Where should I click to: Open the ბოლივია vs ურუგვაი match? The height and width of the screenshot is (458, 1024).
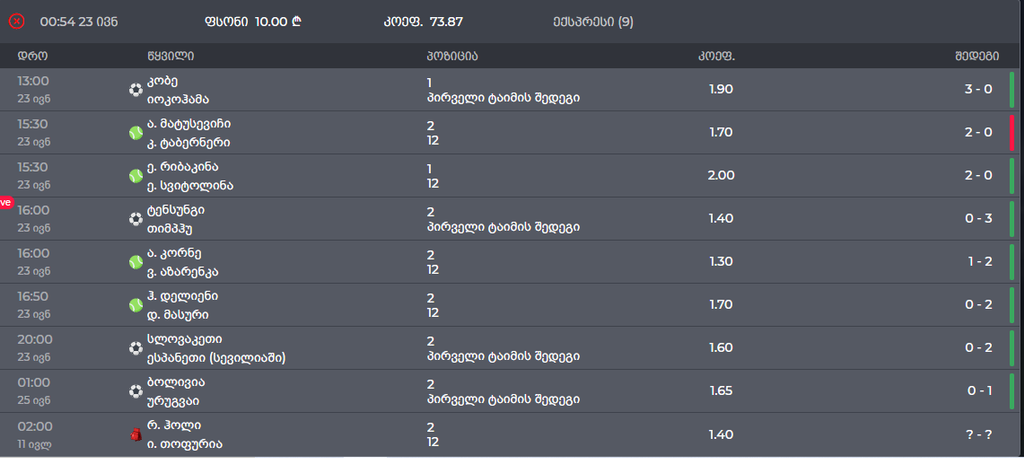tap(174, 391)
